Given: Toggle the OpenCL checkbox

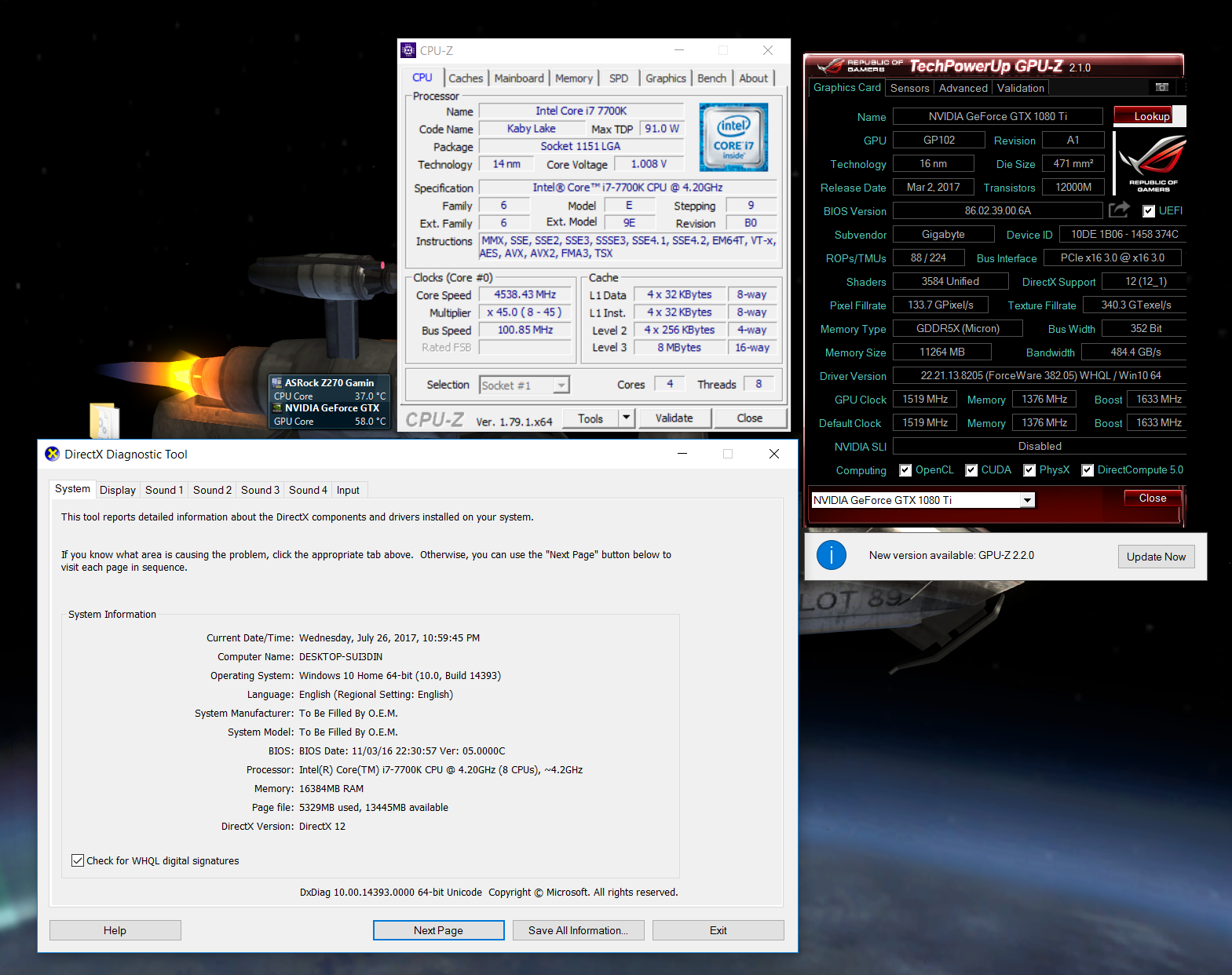Looking at the screenshot, I should (905, 470).
